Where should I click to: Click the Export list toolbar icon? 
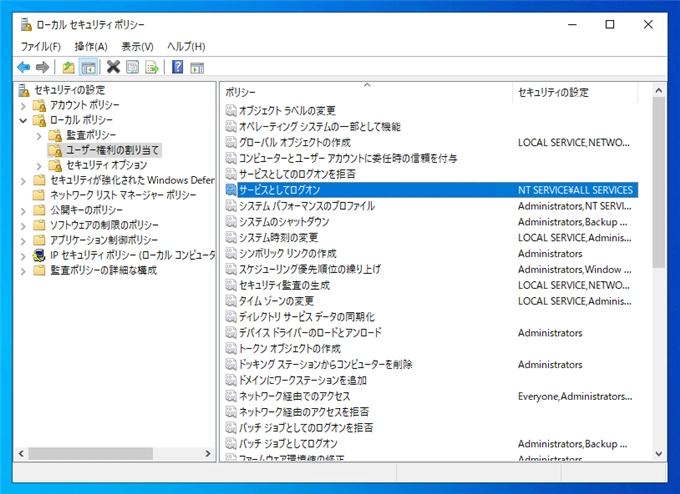(152, 67)
